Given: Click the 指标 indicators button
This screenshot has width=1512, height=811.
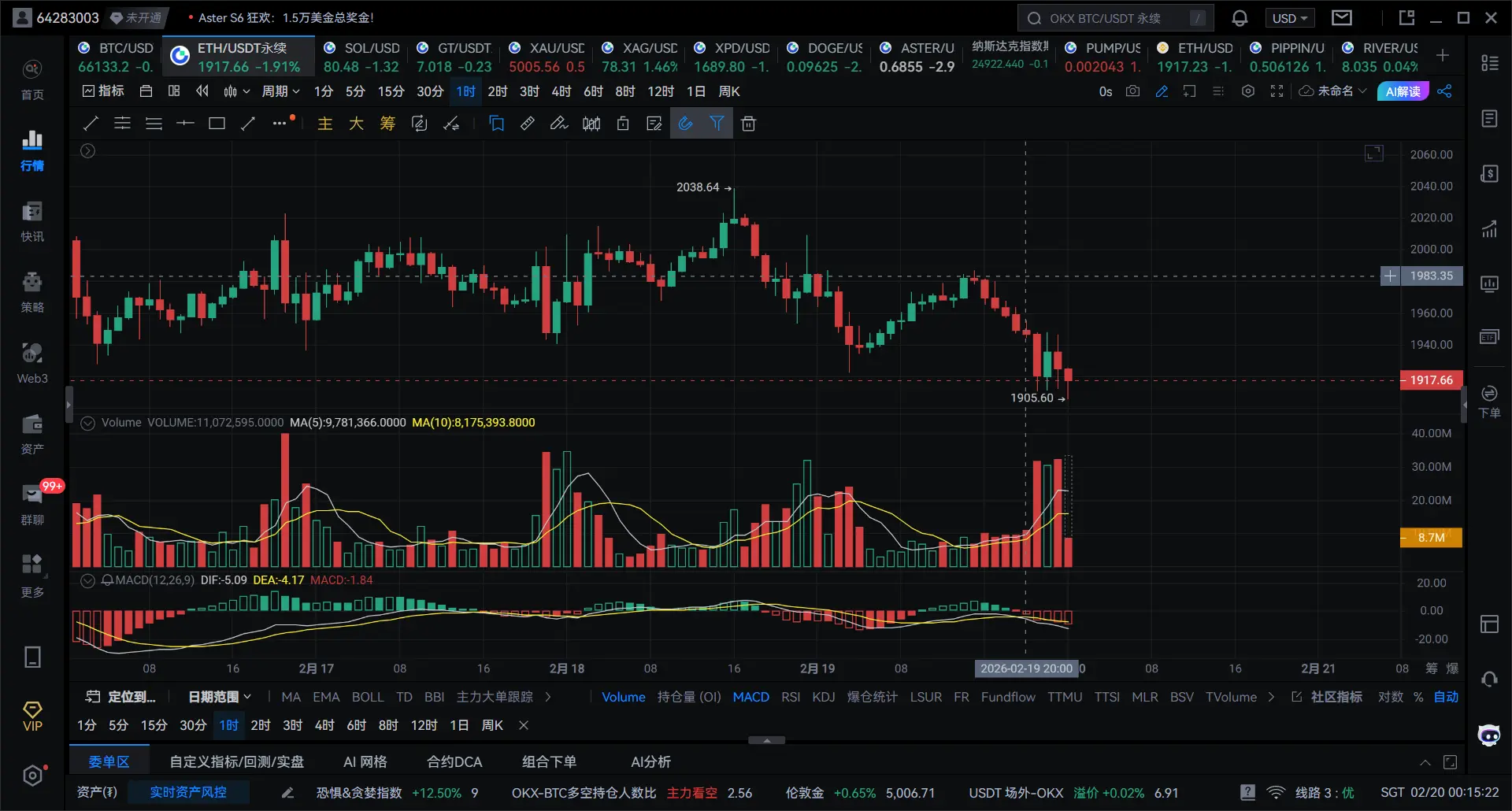Looking at the screenshot, I should [103, 91].
